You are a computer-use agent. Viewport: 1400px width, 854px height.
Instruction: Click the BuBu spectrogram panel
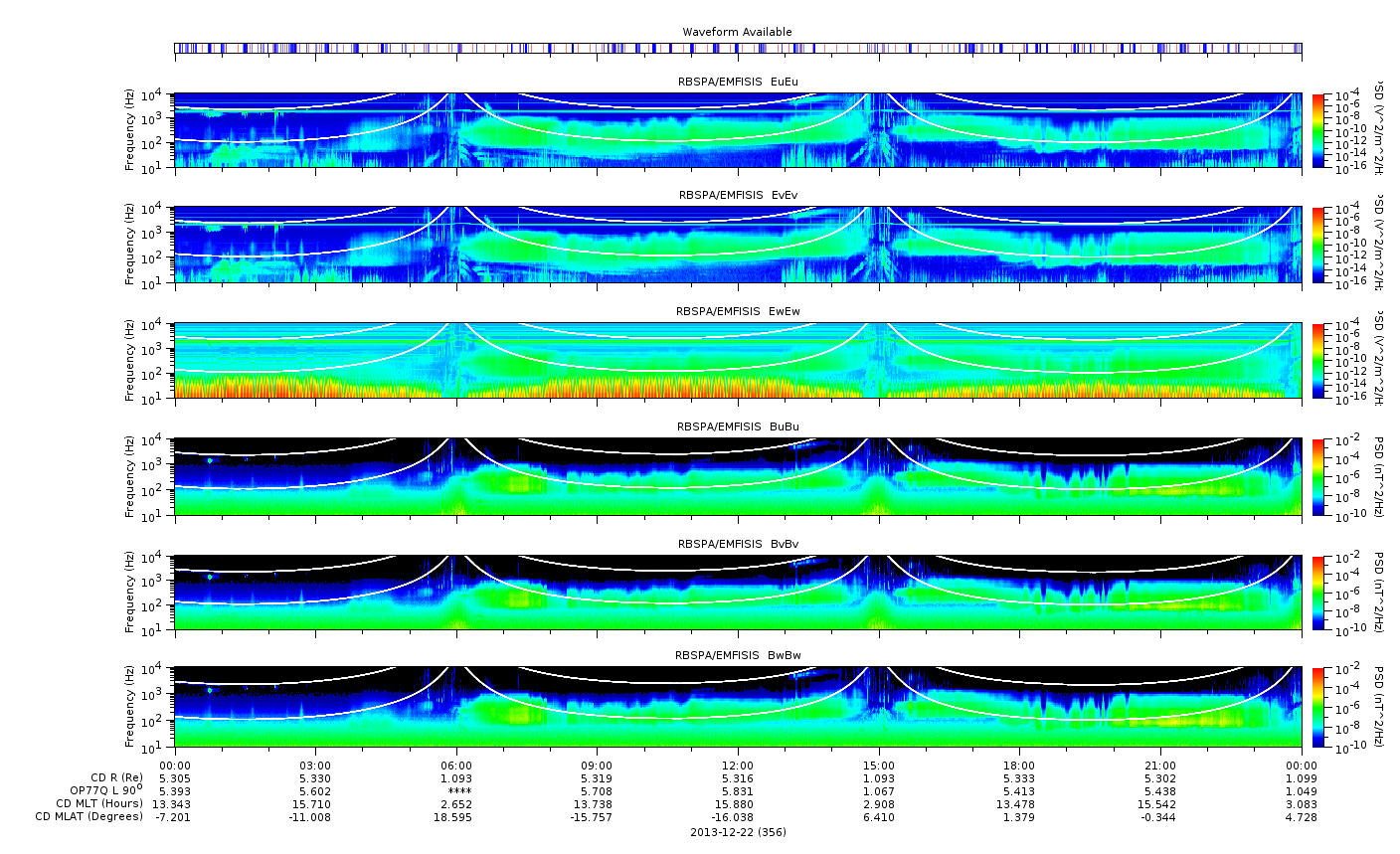(x=738, y=476)
